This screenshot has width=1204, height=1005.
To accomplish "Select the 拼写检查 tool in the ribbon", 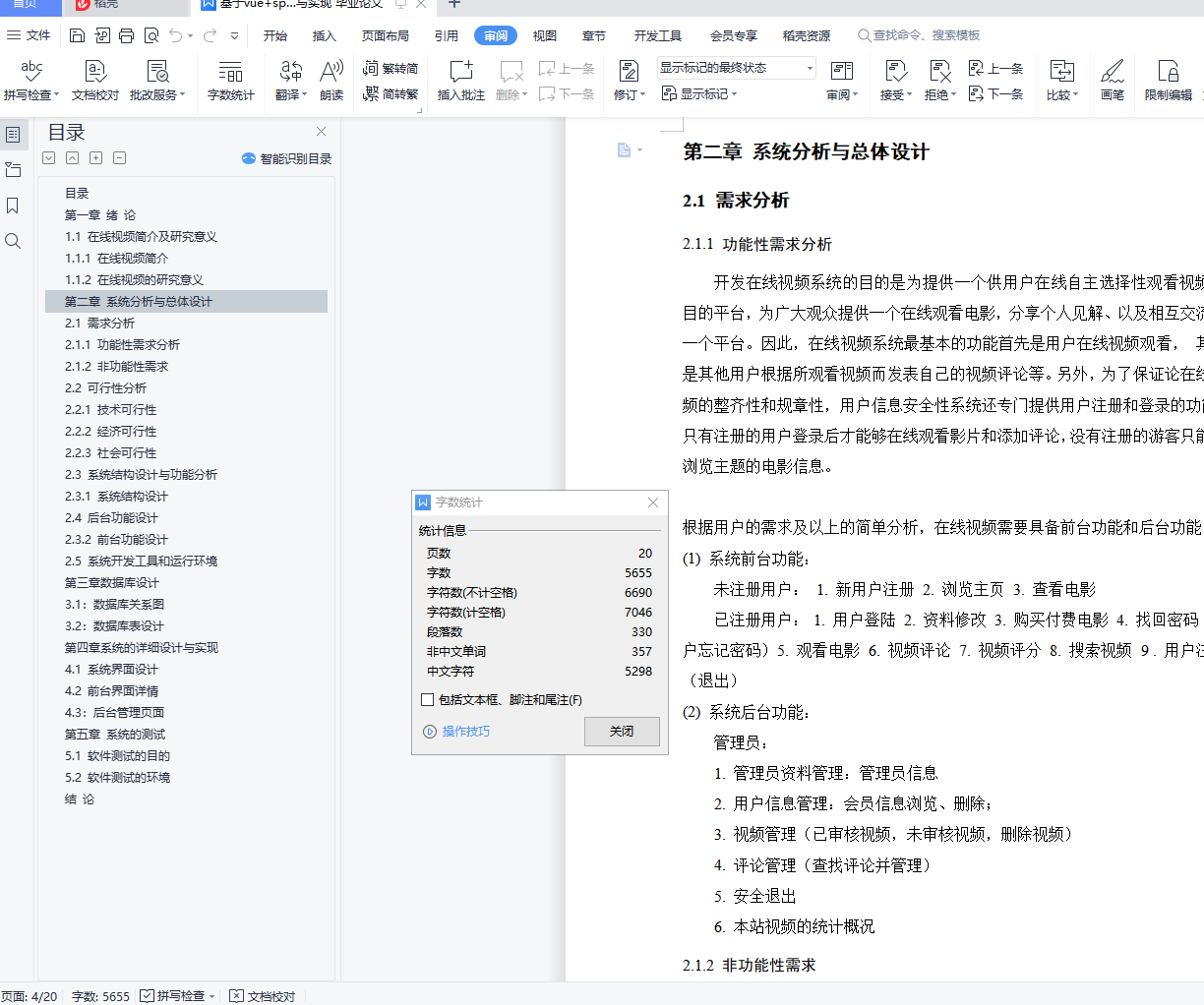I will (x=32, y=79).
